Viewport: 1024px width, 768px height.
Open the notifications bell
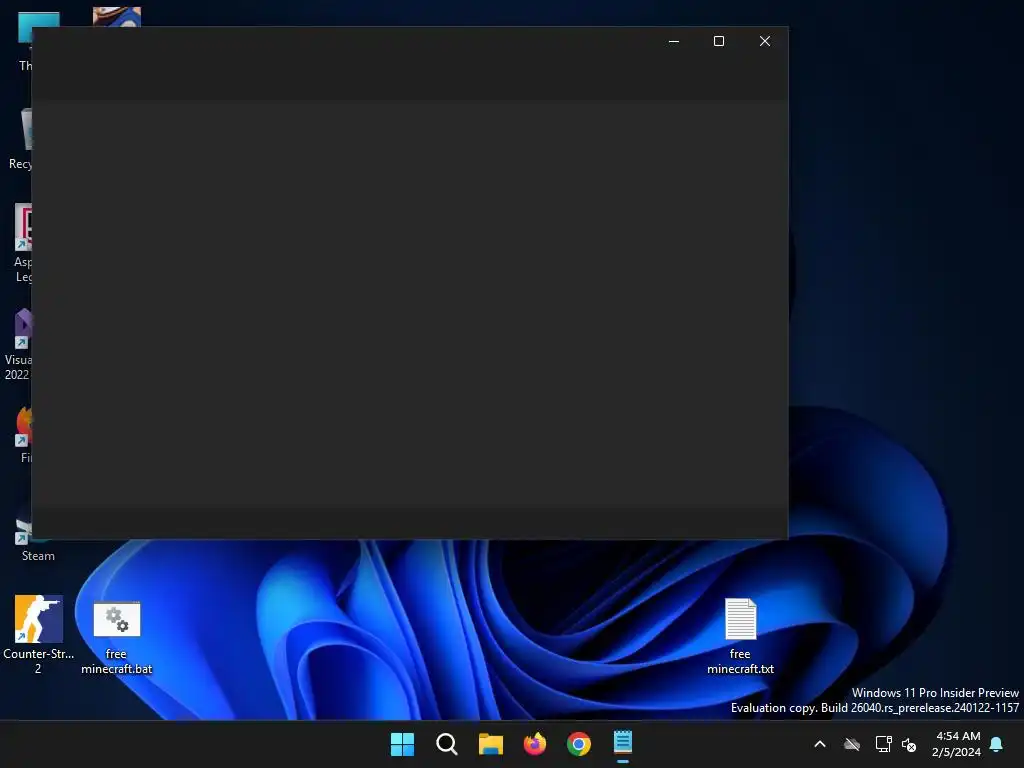coord(997,744)
